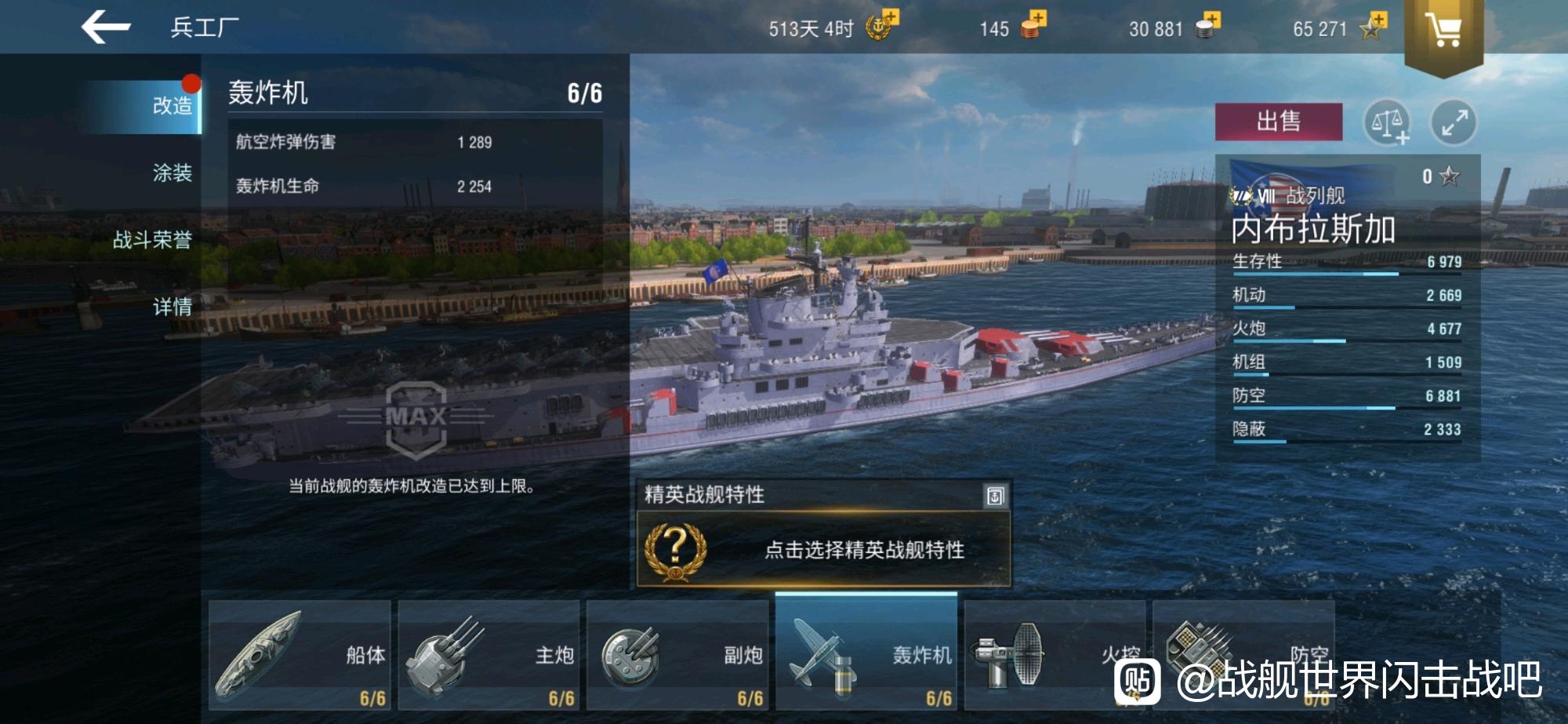Screen dimensions: 1568x724
Task: Open elite ship traits info icon
Action: point(995,496)
